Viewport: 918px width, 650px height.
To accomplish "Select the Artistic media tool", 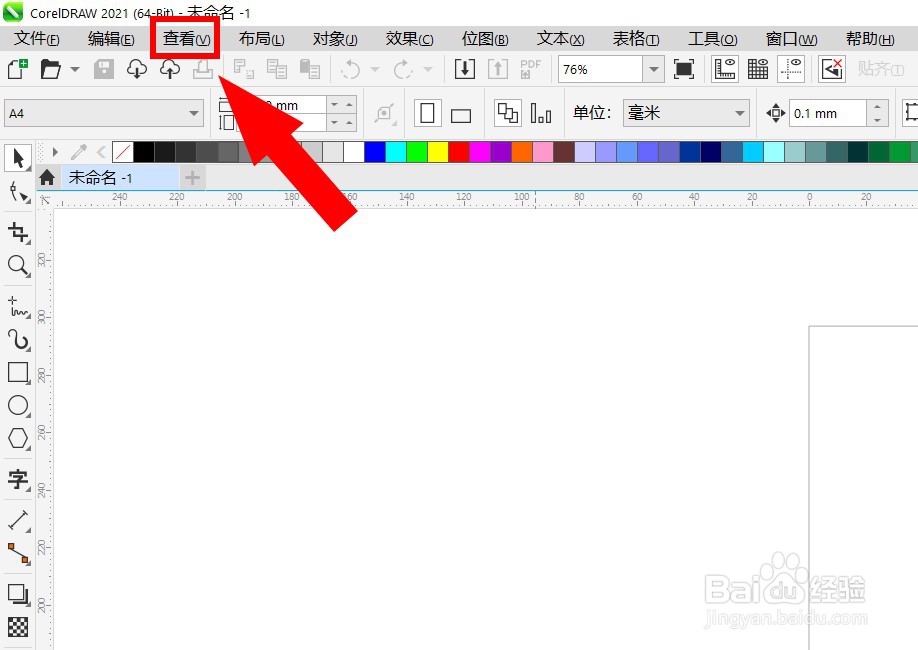I will click(x=18, y=340).
